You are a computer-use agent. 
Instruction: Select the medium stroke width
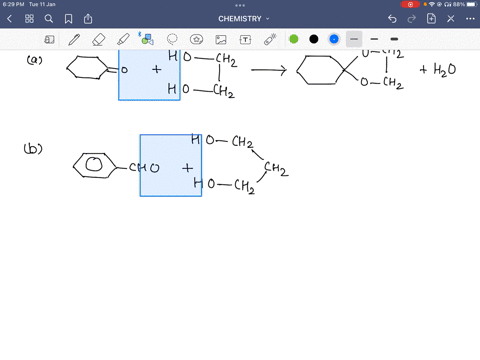[x=374, y=39]
